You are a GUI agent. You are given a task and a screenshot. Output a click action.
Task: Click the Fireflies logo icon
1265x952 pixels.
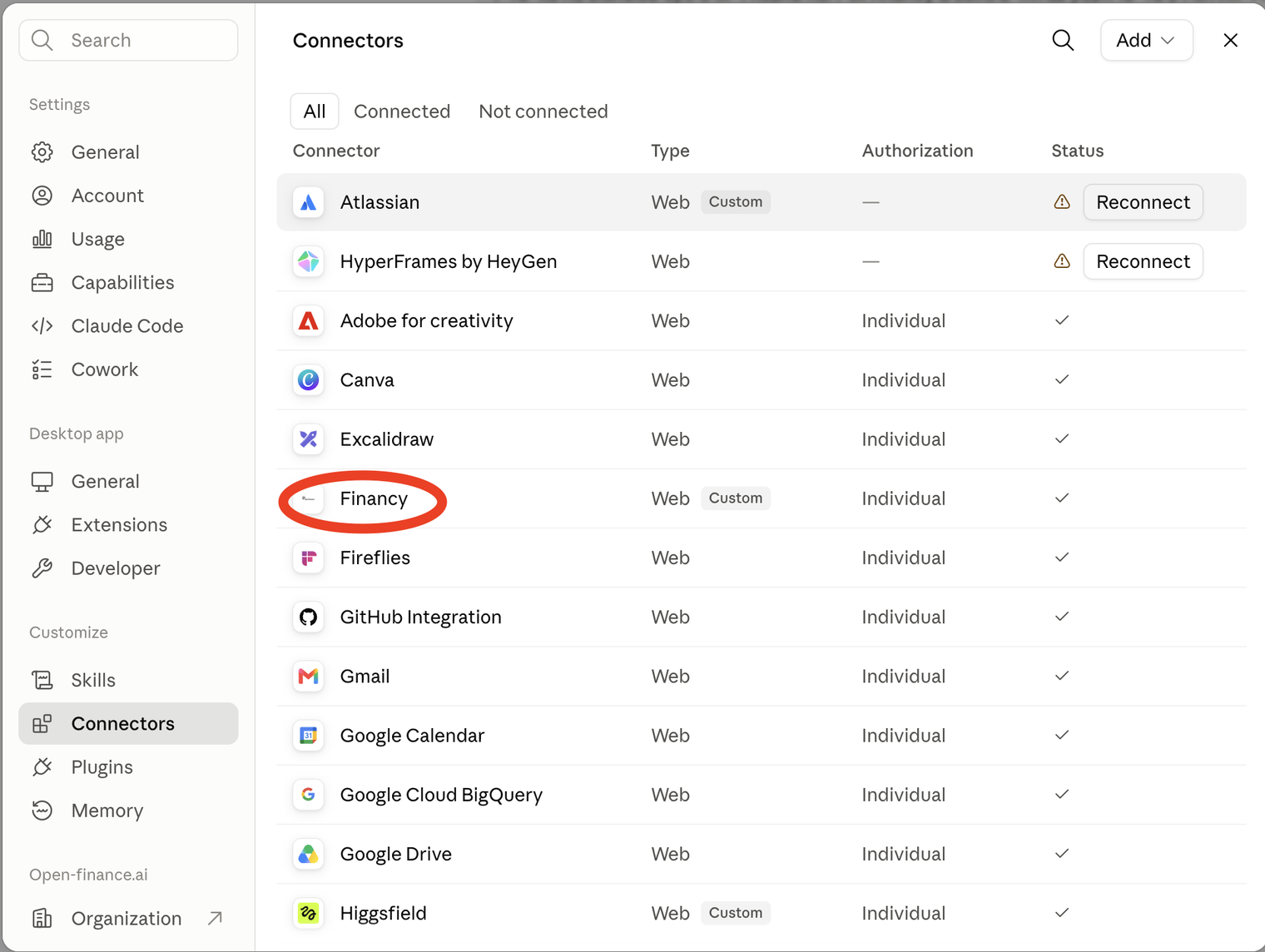coord(309,558)
